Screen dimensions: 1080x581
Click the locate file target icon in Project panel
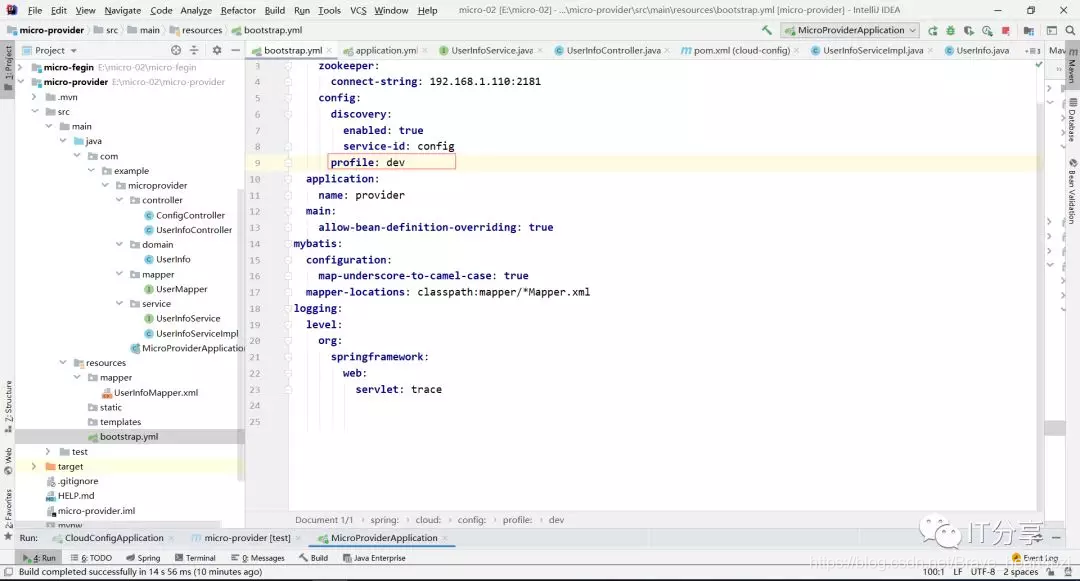point(176,50)
